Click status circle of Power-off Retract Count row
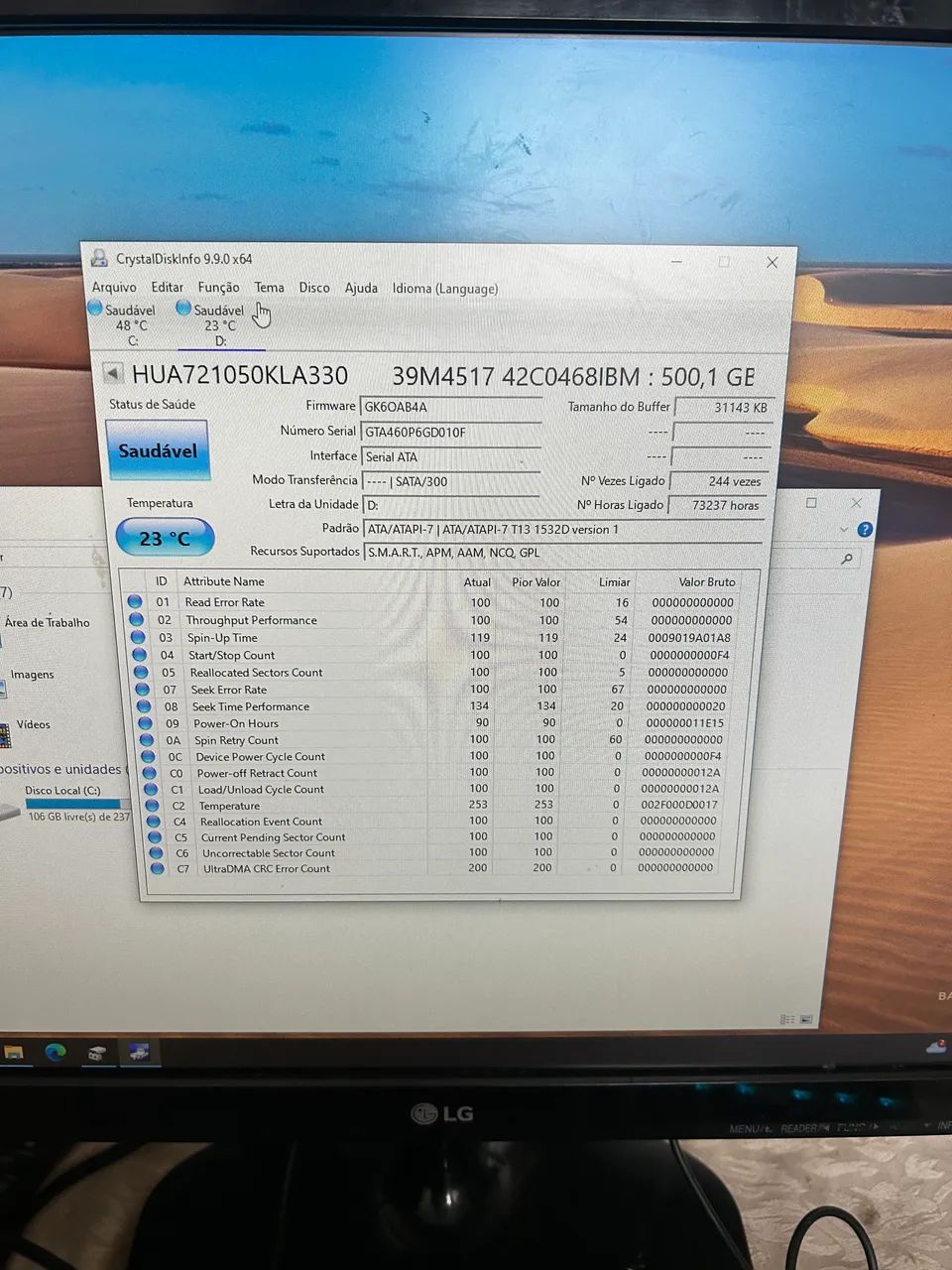952x1270 pixels. click(x=150, y=772)
